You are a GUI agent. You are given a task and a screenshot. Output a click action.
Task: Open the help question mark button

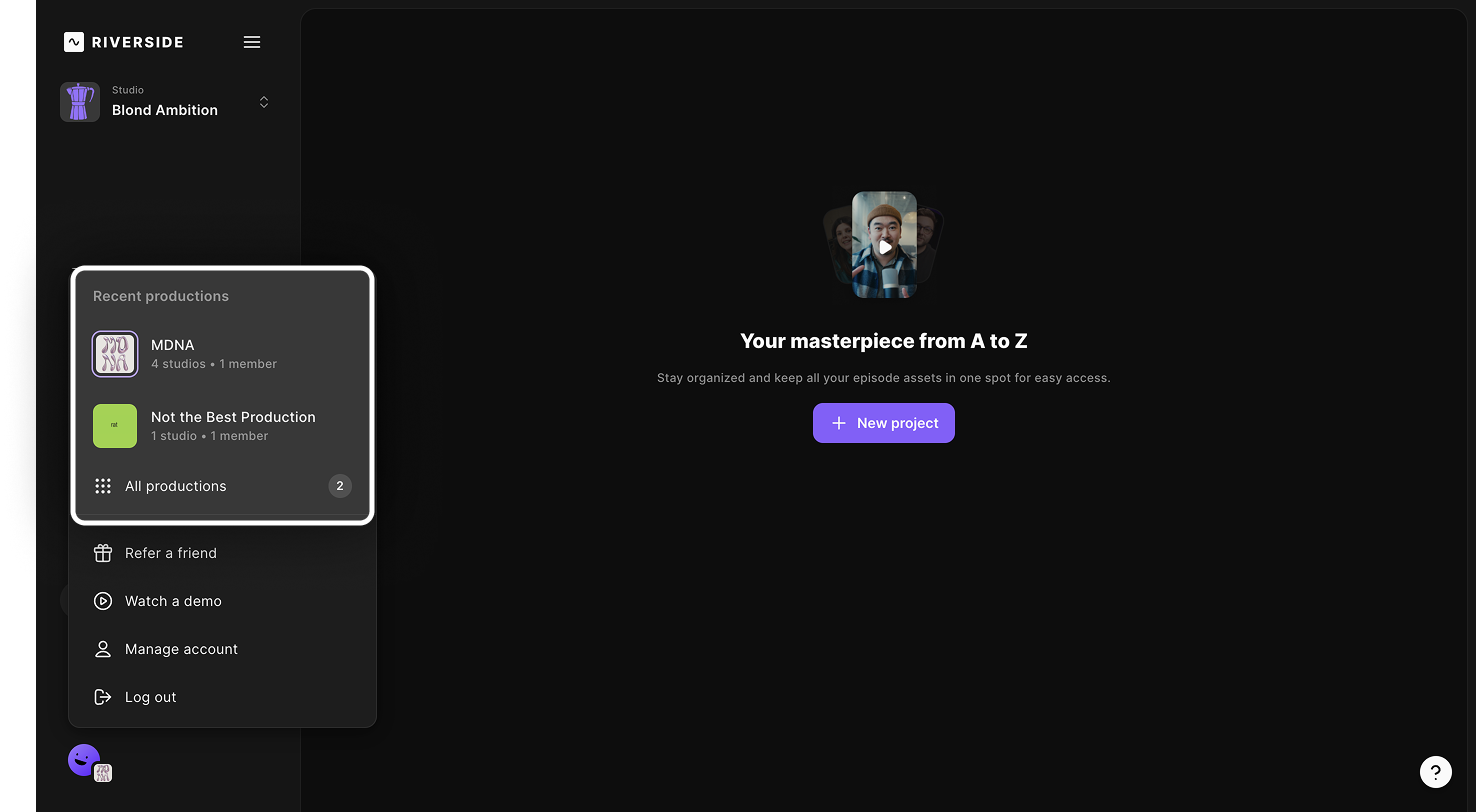click(1436, 771)
